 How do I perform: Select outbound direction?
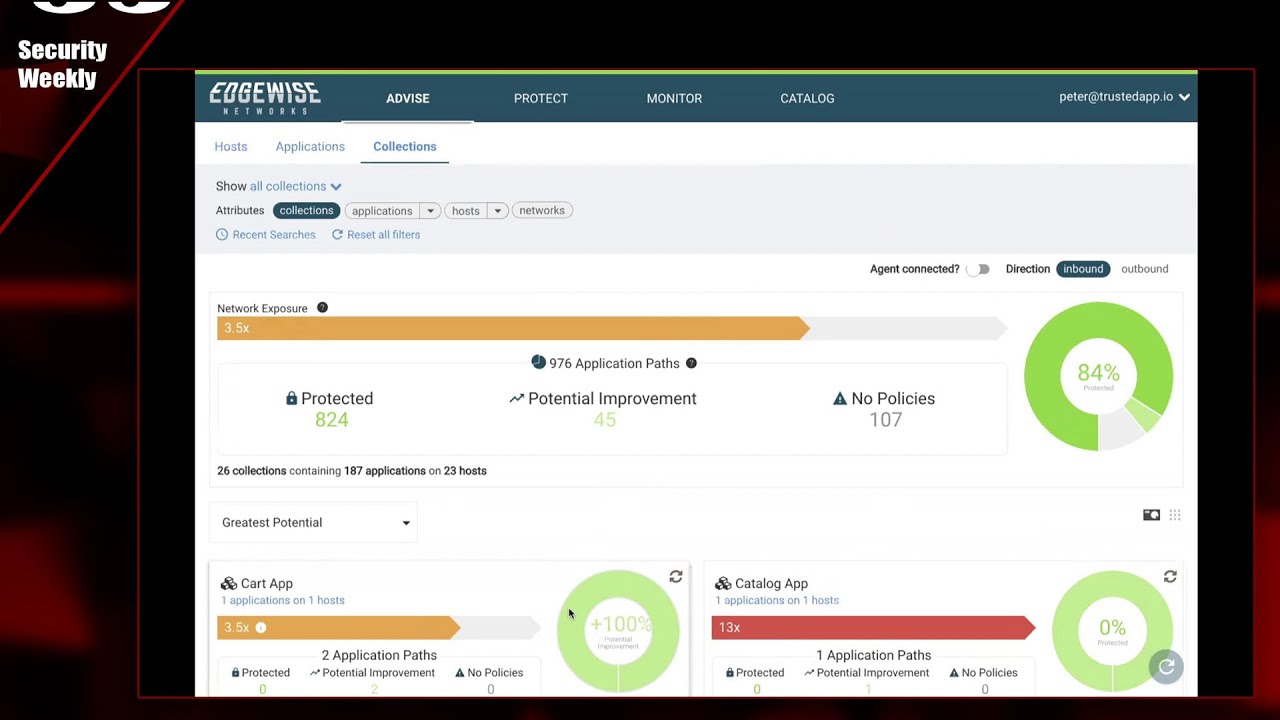[x=1144, y=269]
